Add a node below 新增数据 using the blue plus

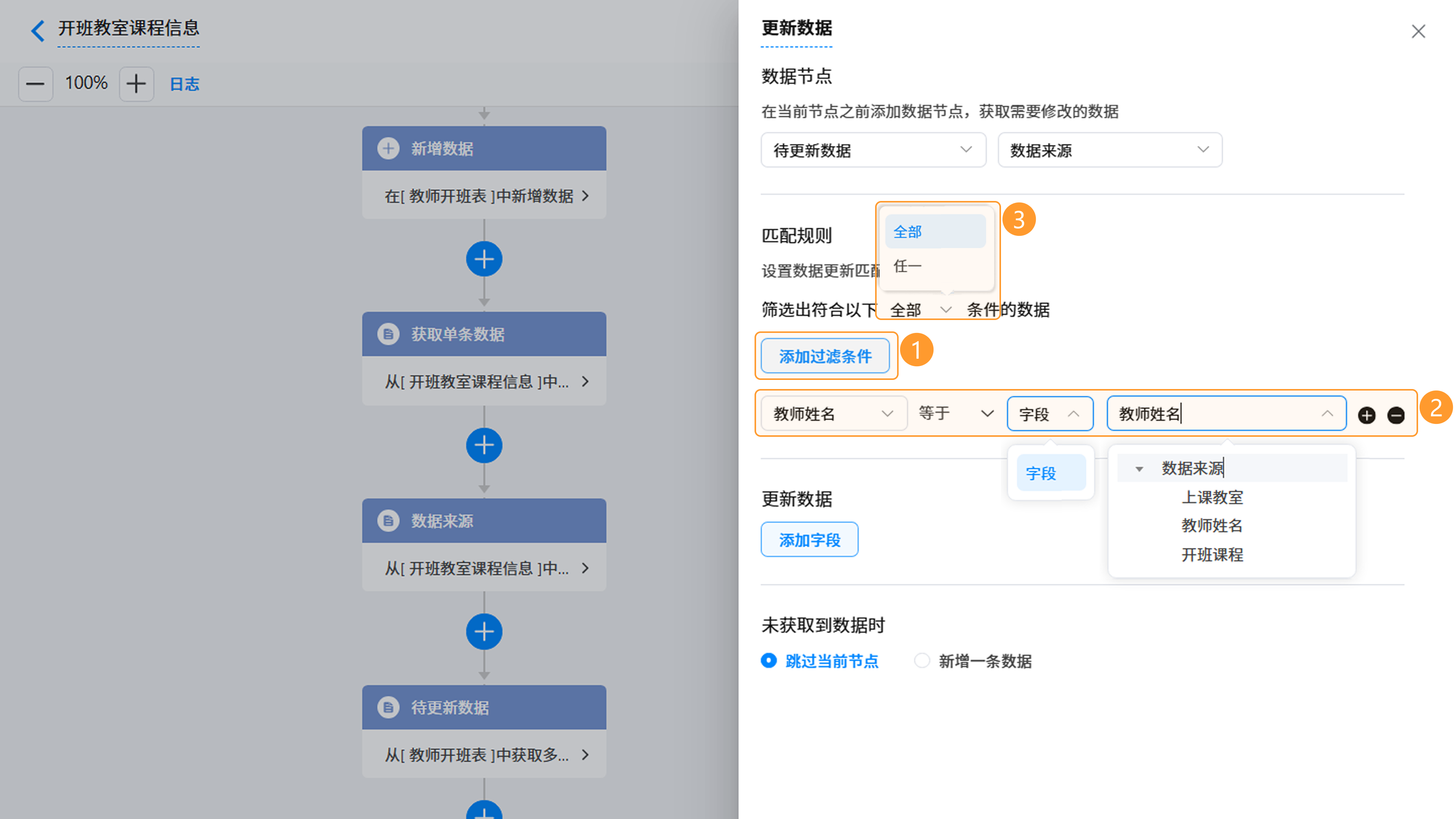tap(484, 259)
